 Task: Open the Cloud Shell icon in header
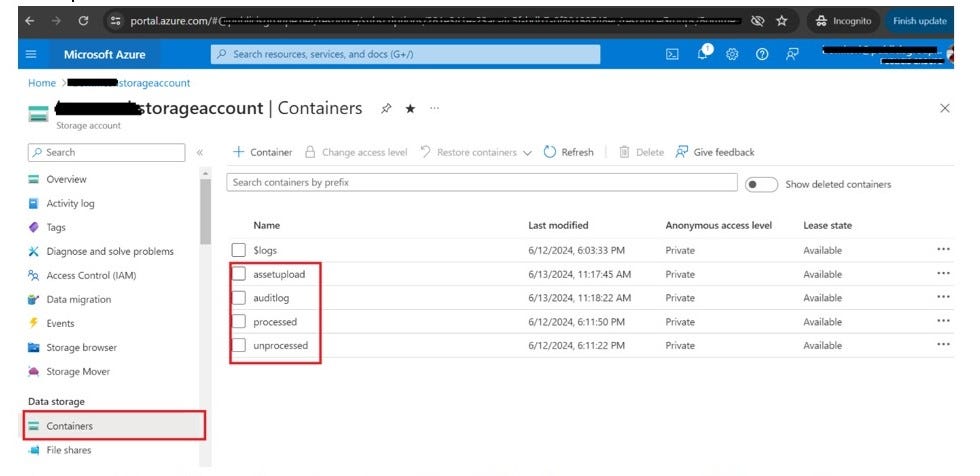click(x=672, y=54)
